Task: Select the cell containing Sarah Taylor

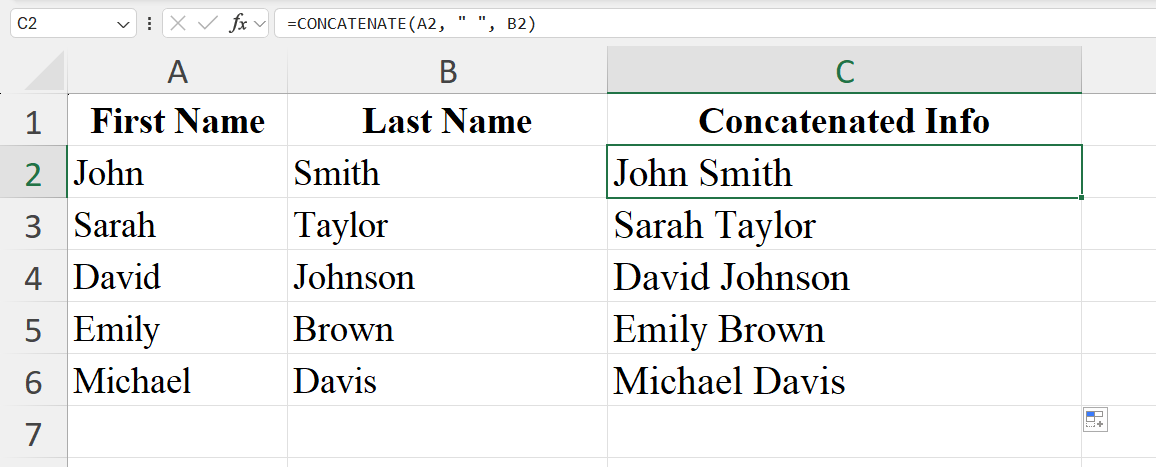Action: 844,225
